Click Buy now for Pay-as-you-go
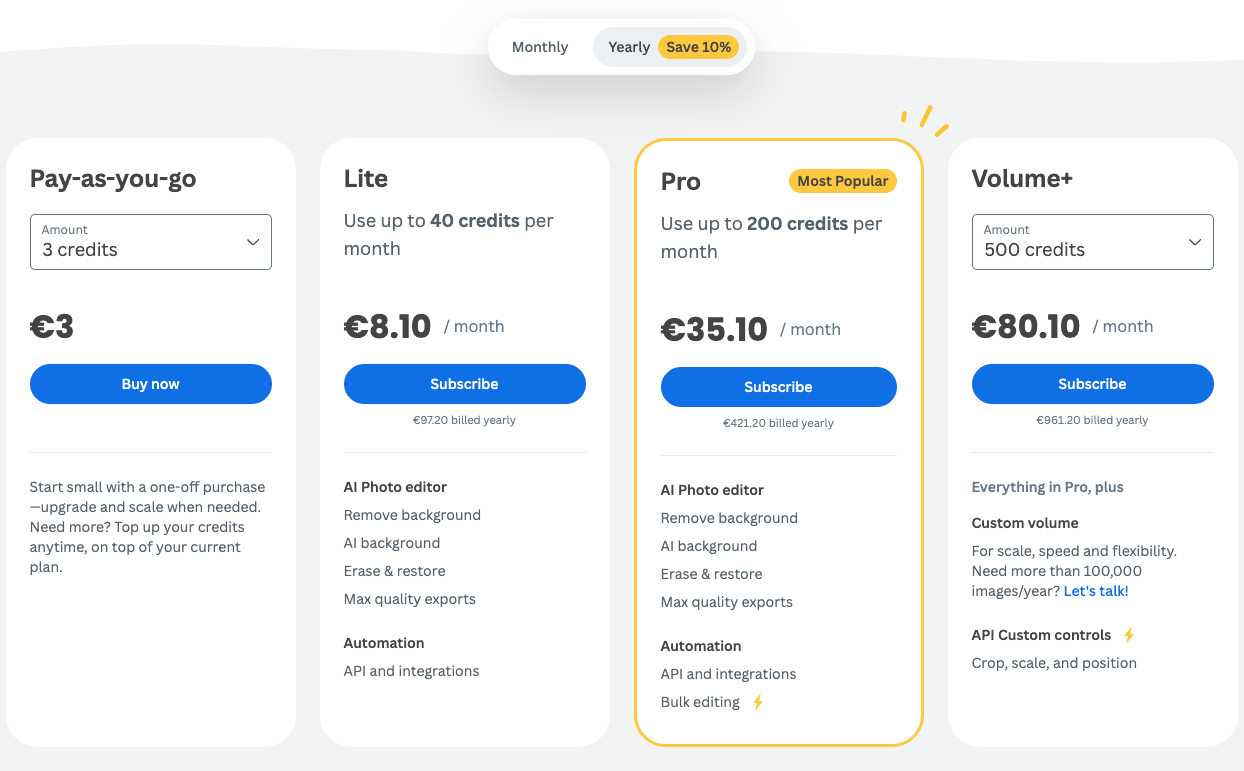Image resolution: width=1244 pixels, height=771 pixels. (150, 384)
